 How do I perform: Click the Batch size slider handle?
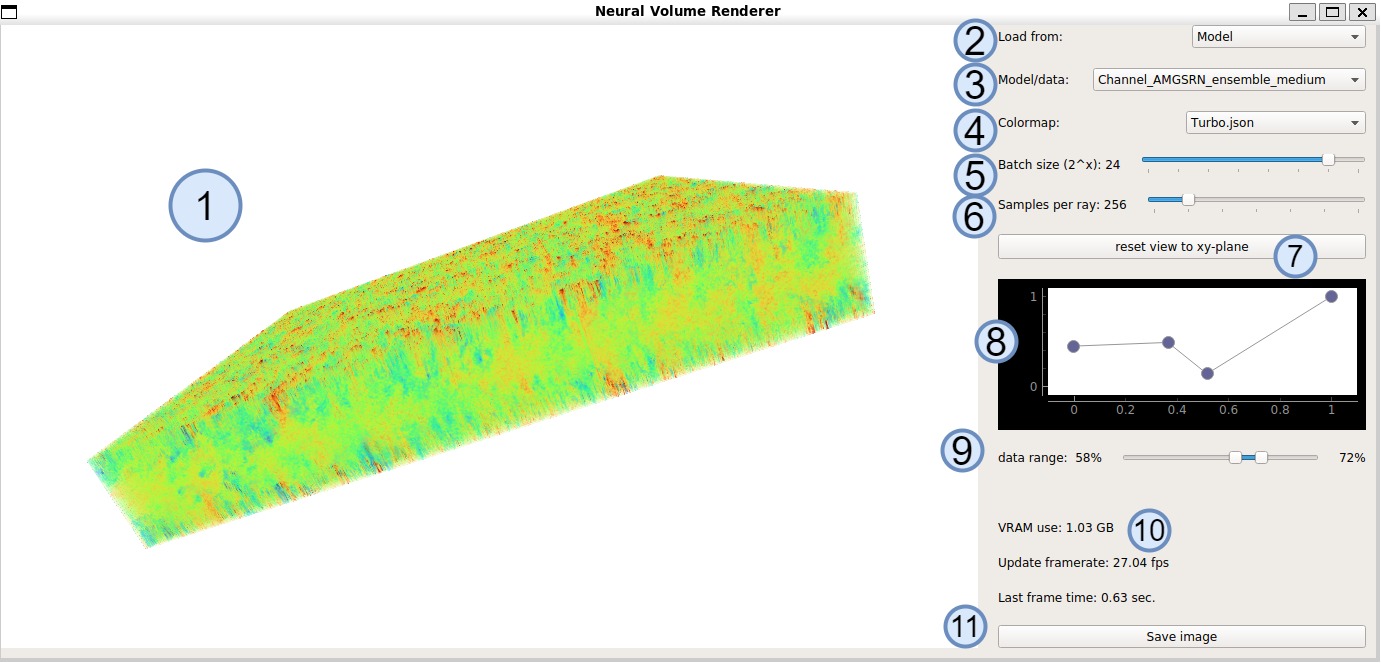1328,159
